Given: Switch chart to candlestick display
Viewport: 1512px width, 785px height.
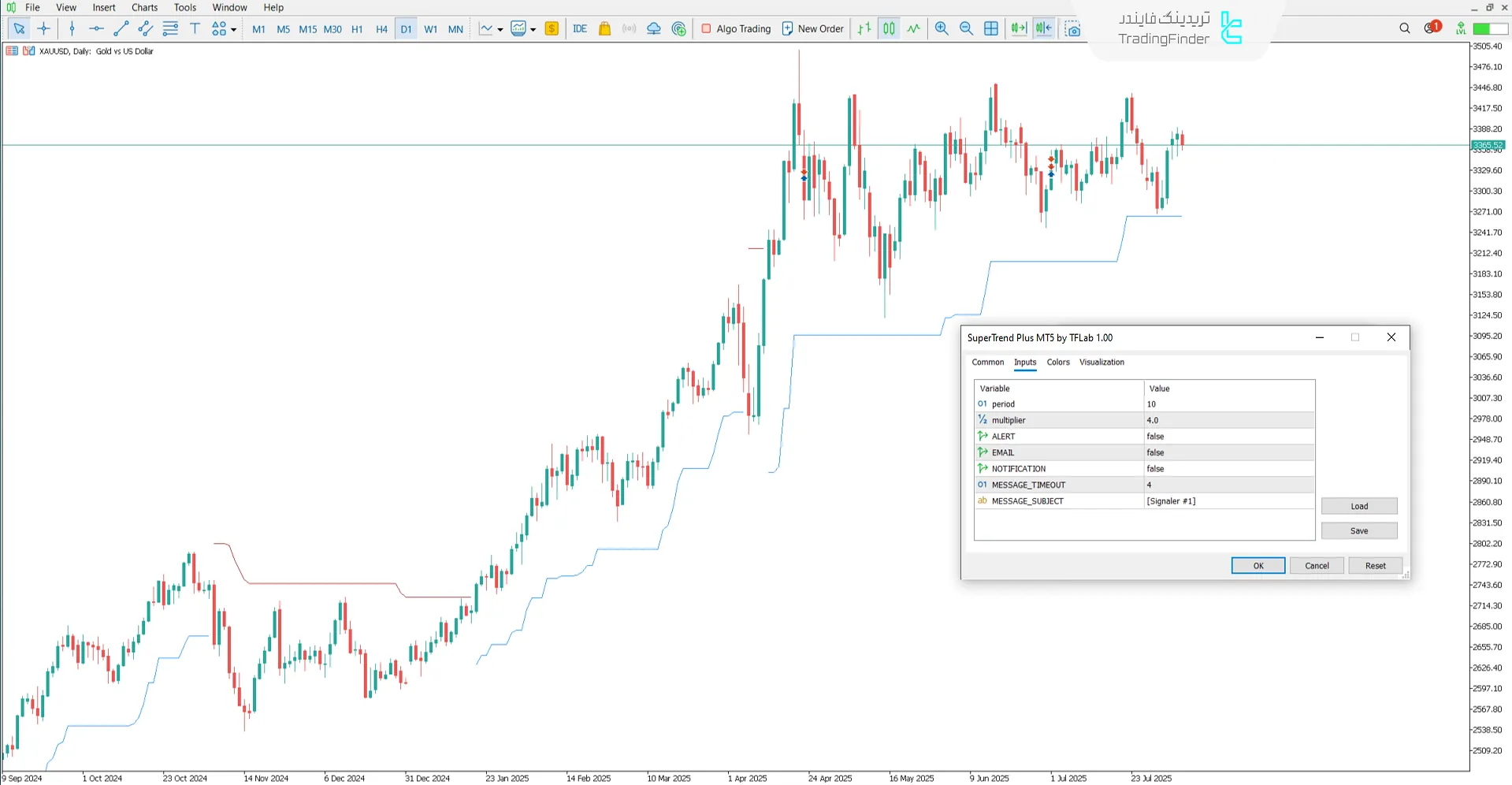Looking at the screenshot, I should pyautogui.click(x=889, y=29).
